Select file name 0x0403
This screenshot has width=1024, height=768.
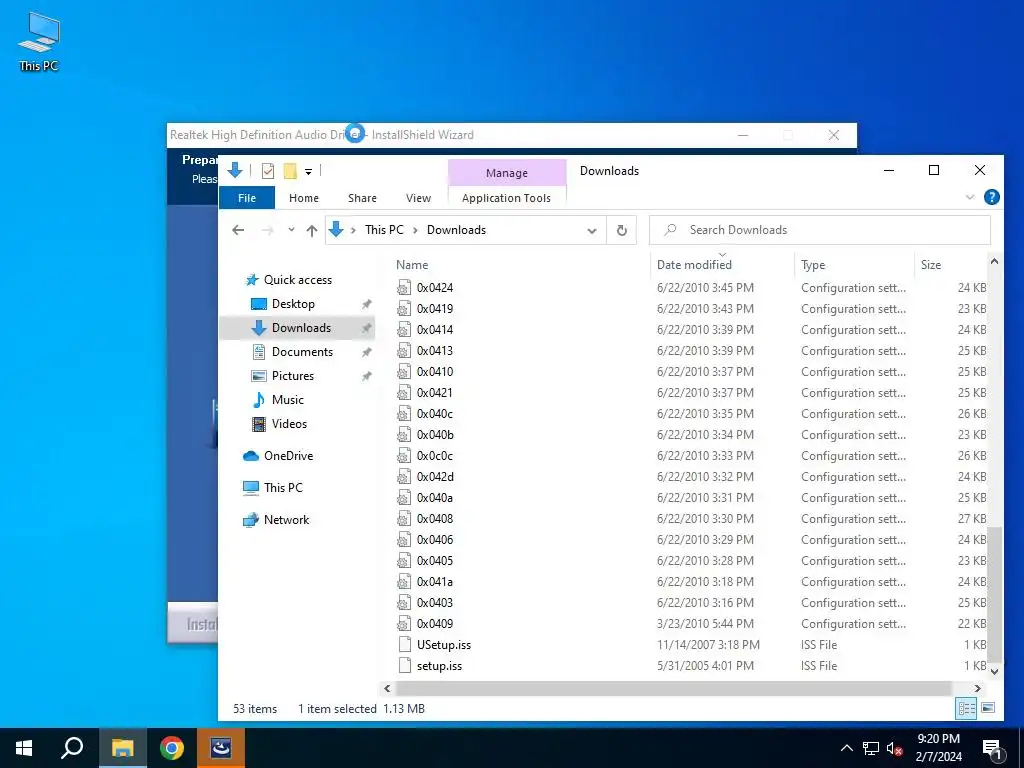pos(435,603)
